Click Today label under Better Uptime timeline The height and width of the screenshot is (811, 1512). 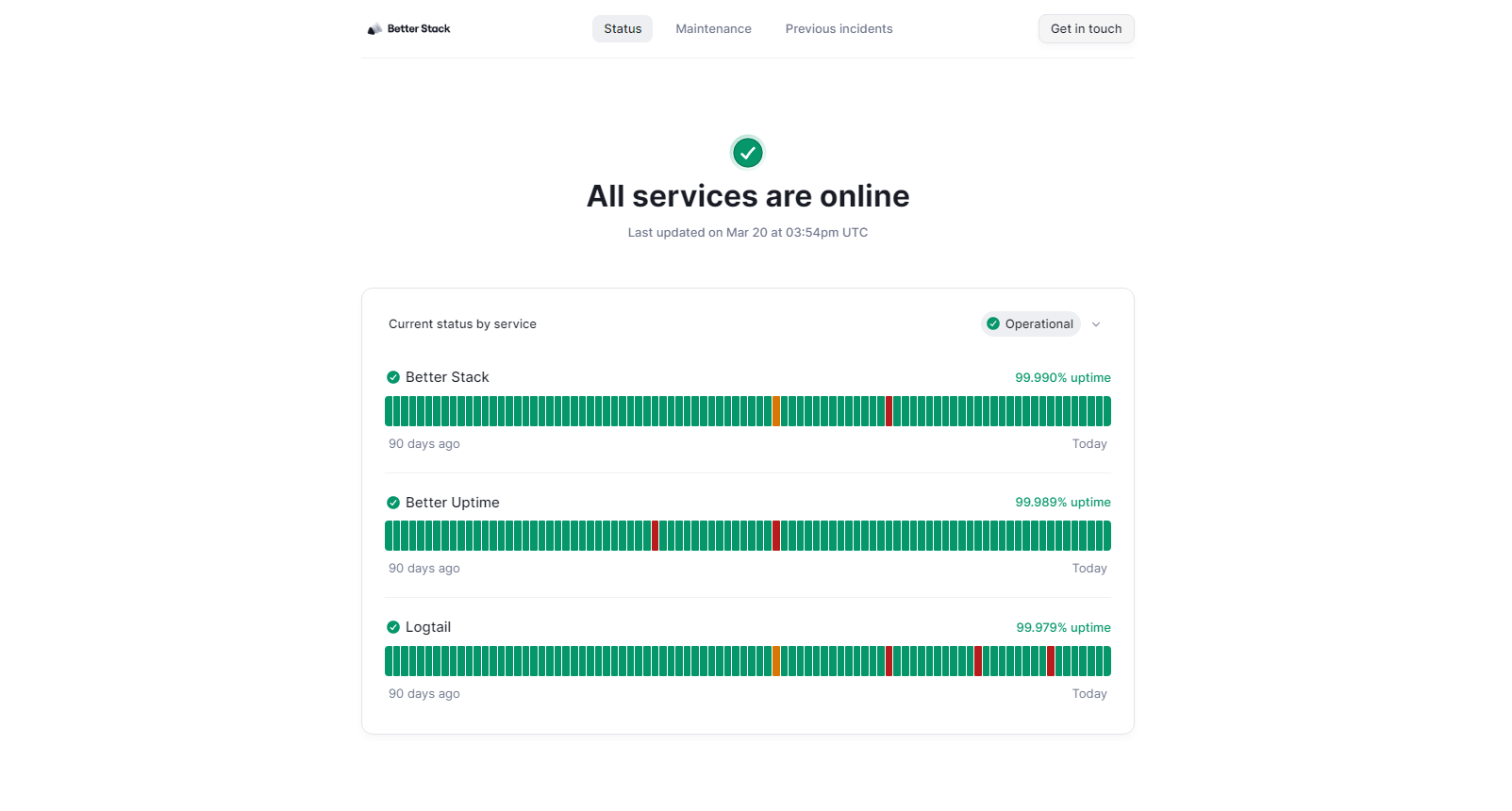(1089, 568)
